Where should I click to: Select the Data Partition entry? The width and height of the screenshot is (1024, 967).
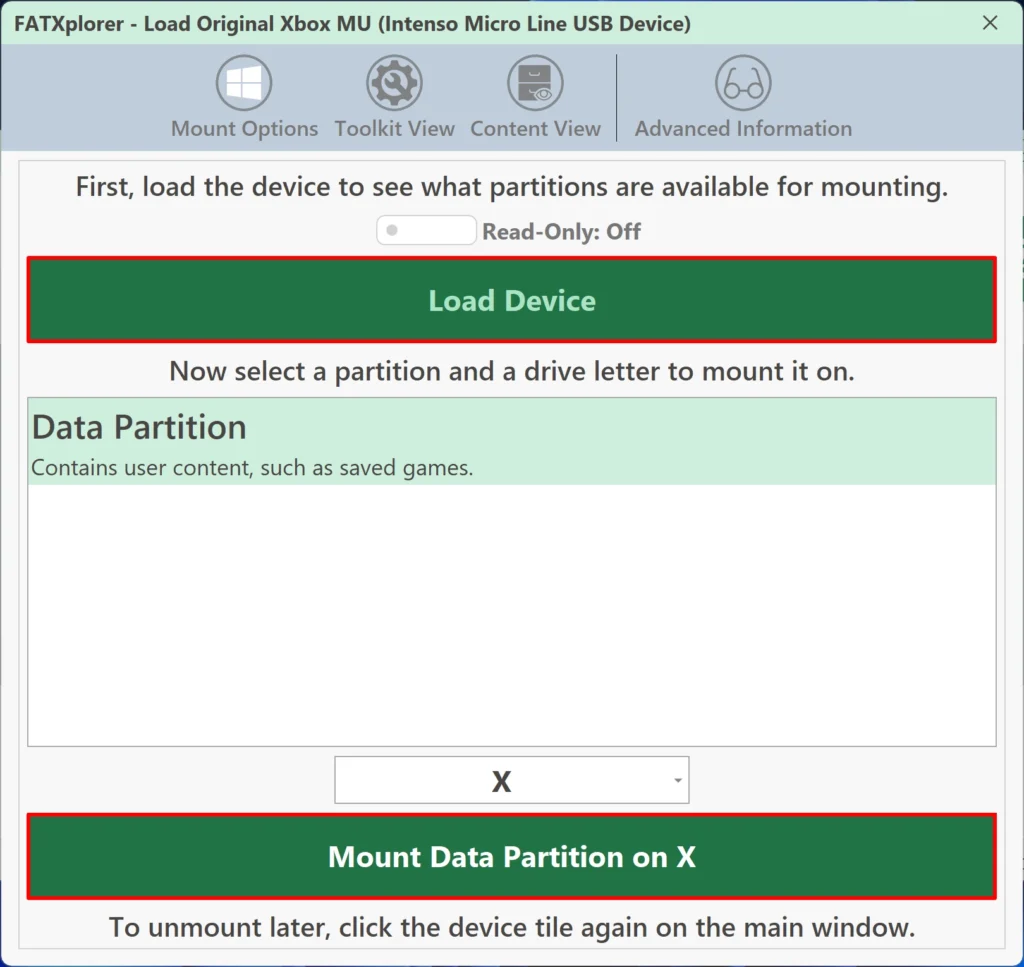click(x=511, y=441)
